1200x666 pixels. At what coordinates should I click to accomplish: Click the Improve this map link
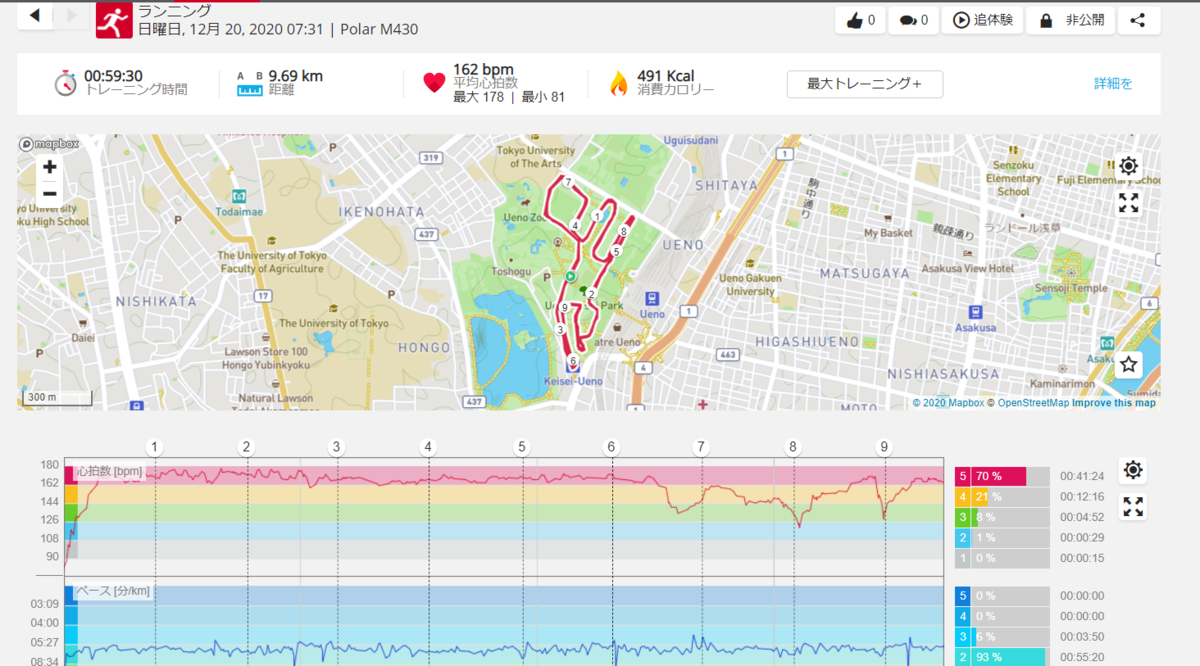tap(1114, 403)
